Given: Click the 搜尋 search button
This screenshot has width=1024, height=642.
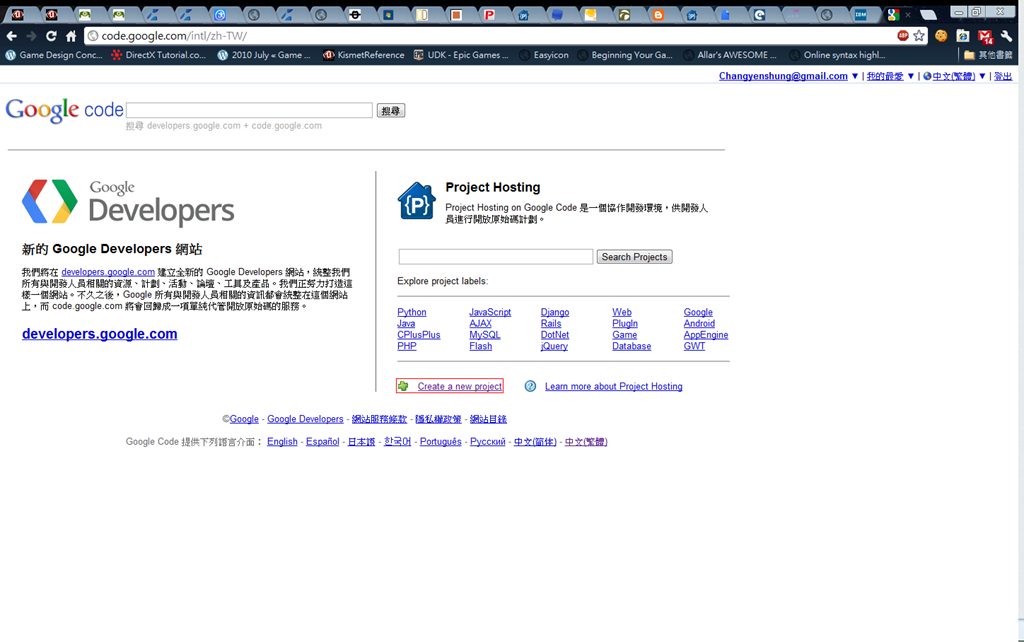Looking at the screenshot, I should click(391, 110).
